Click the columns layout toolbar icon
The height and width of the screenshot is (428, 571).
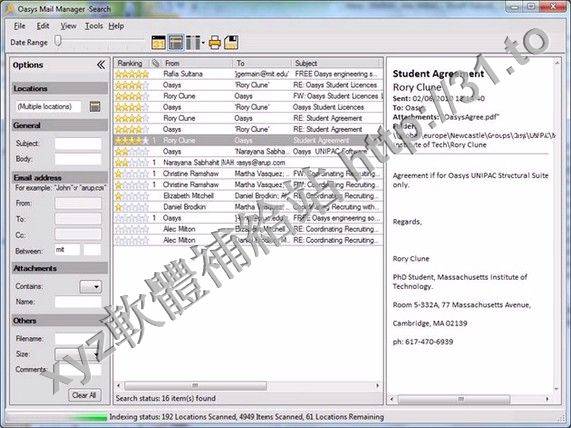[193, 43]
